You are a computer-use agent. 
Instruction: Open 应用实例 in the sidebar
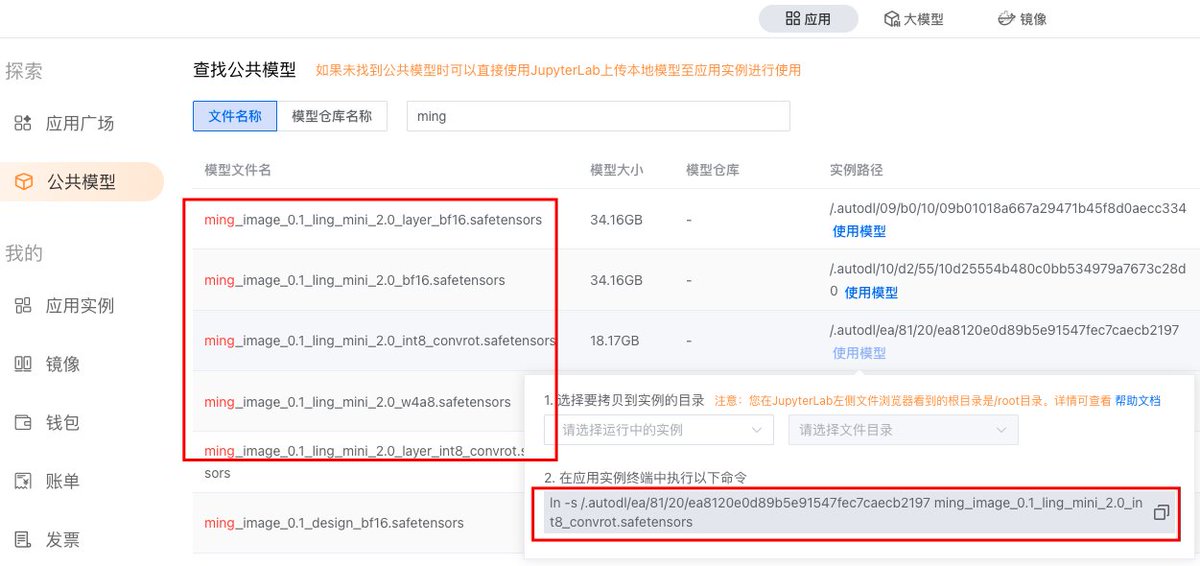coord(80,306)
